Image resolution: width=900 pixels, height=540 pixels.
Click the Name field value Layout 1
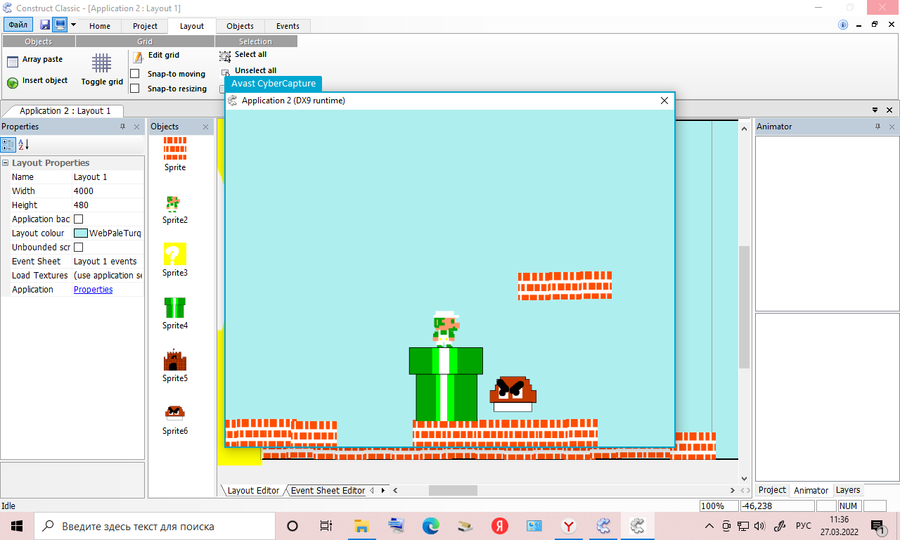107,177
